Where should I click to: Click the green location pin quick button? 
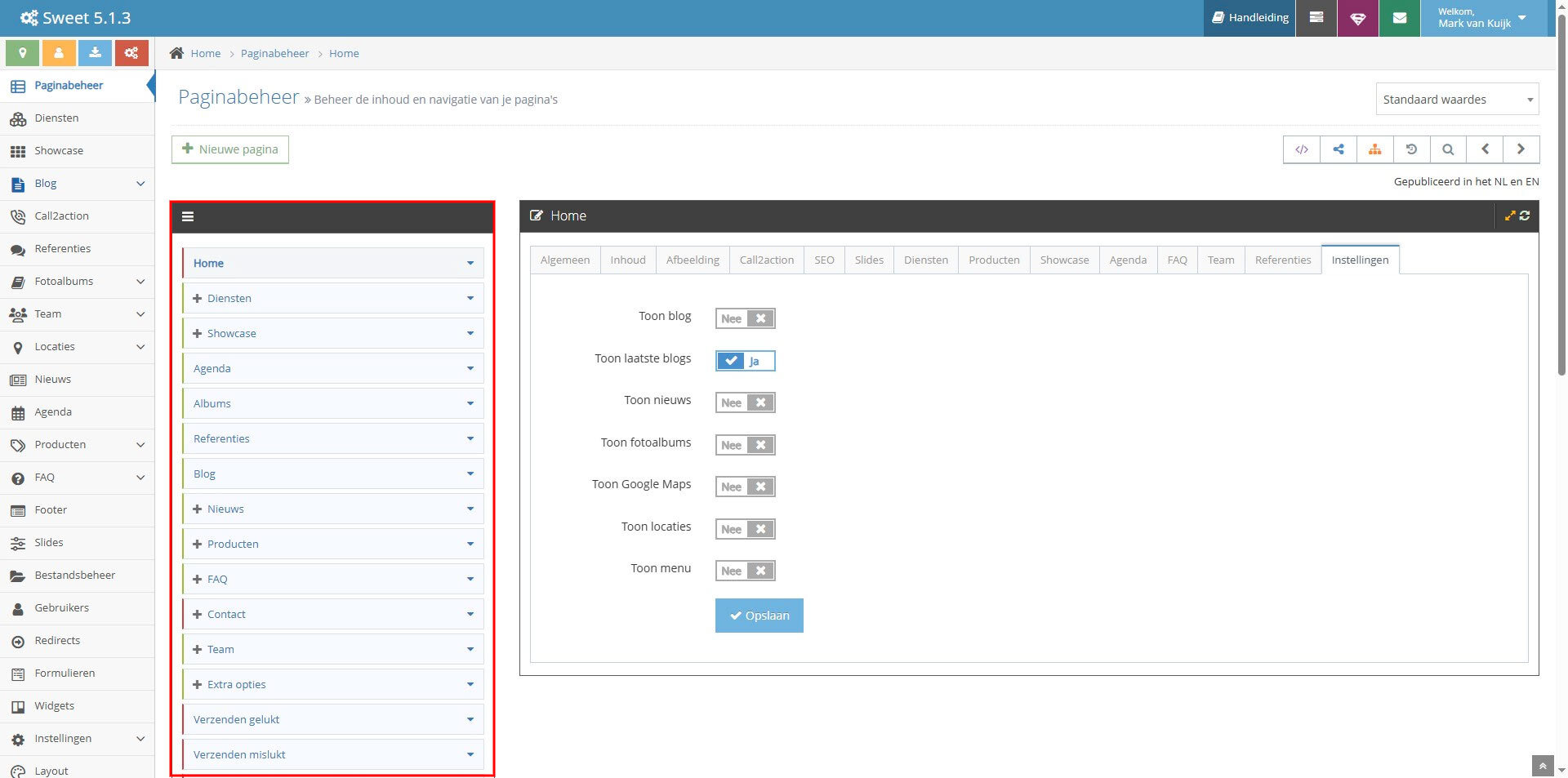[22, 53]
